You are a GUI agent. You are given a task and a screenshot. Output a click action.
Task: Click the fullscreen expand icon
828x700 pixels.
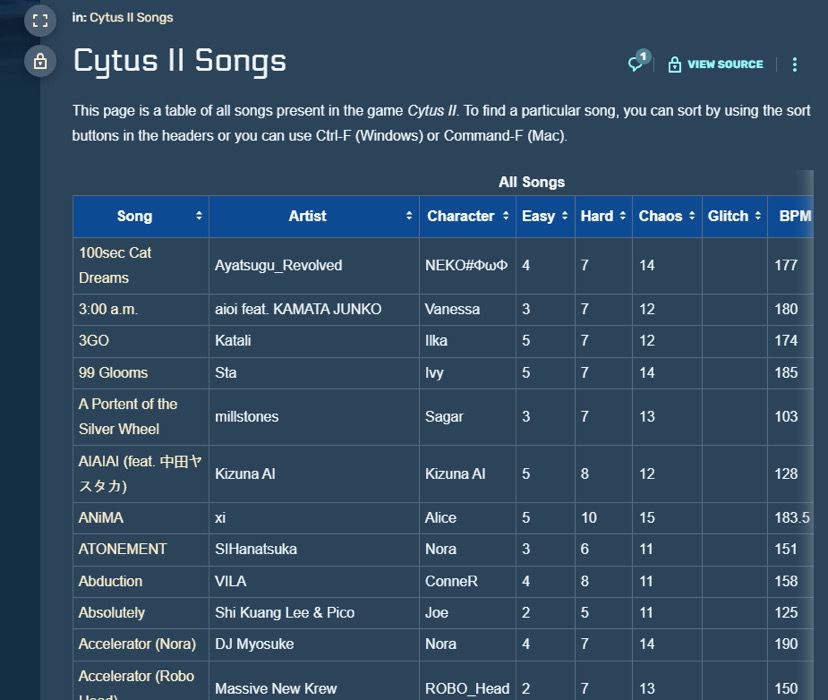pos(40,20)
